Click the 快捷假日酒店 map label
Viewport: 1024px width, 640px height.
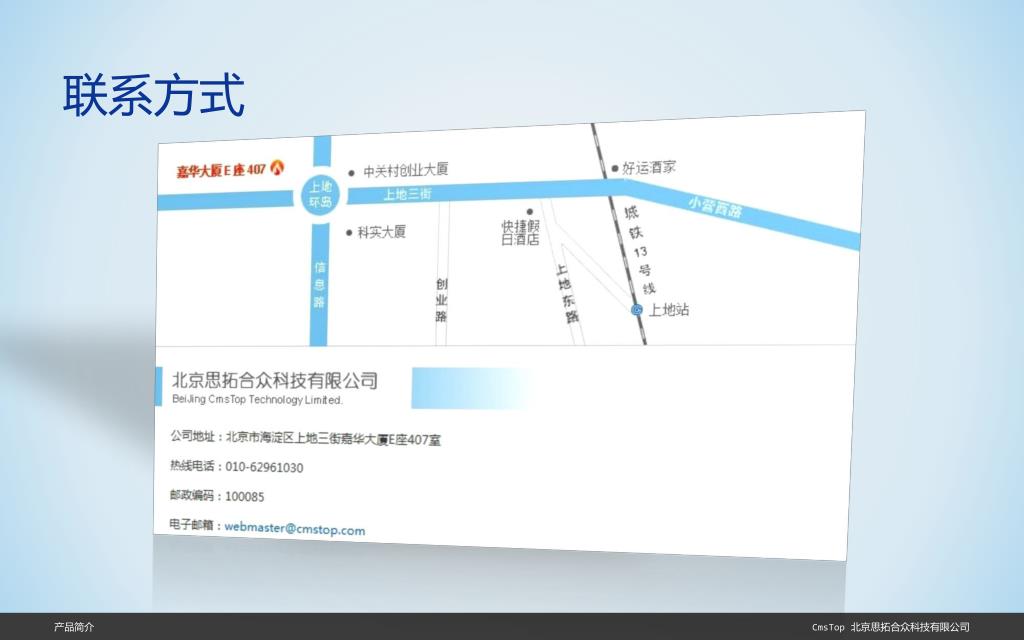(520, 232)
